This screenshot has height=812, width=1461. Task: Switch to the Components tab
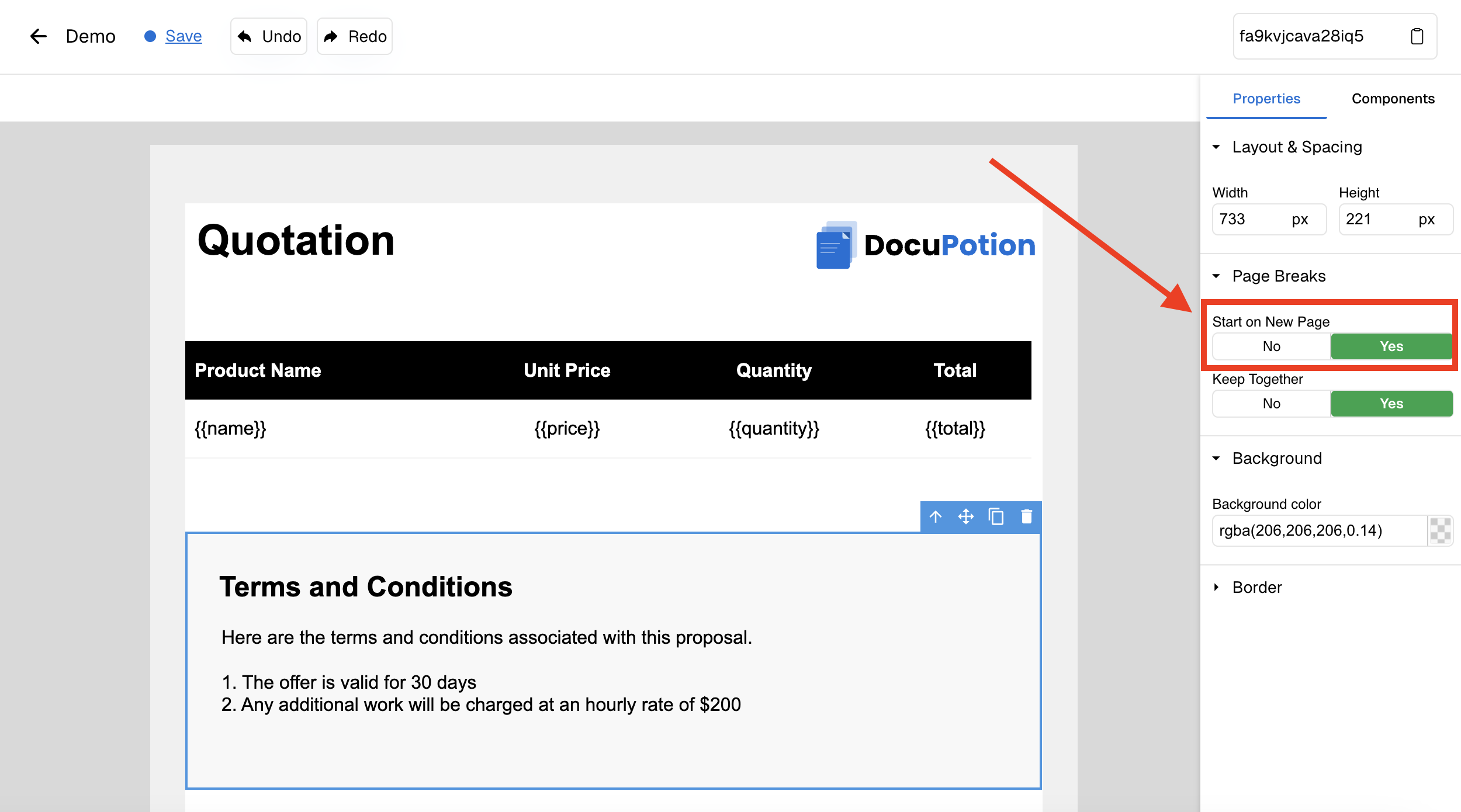pos(1393,99)
